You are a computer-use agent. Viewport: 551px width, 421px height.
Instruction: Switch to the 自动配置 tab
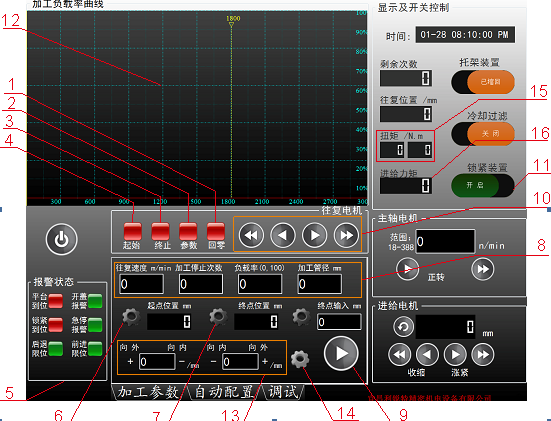(223, 392)
